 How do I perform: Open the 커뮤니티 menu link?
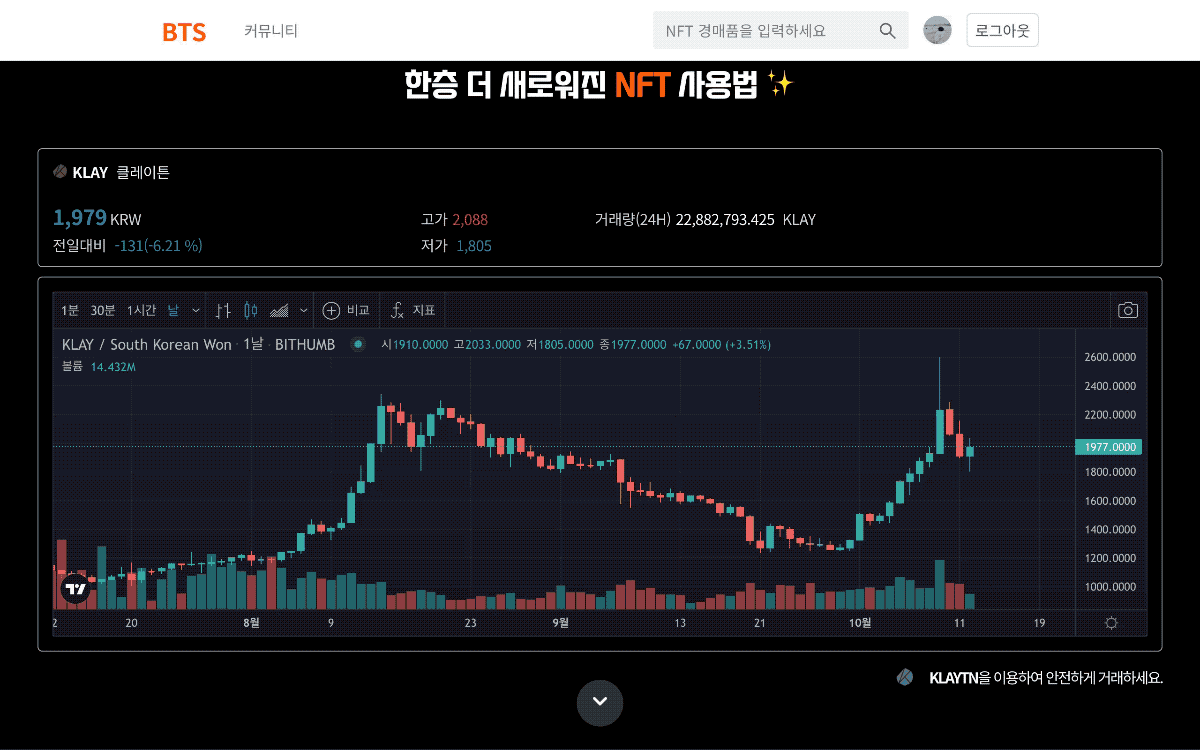[271, 31]
